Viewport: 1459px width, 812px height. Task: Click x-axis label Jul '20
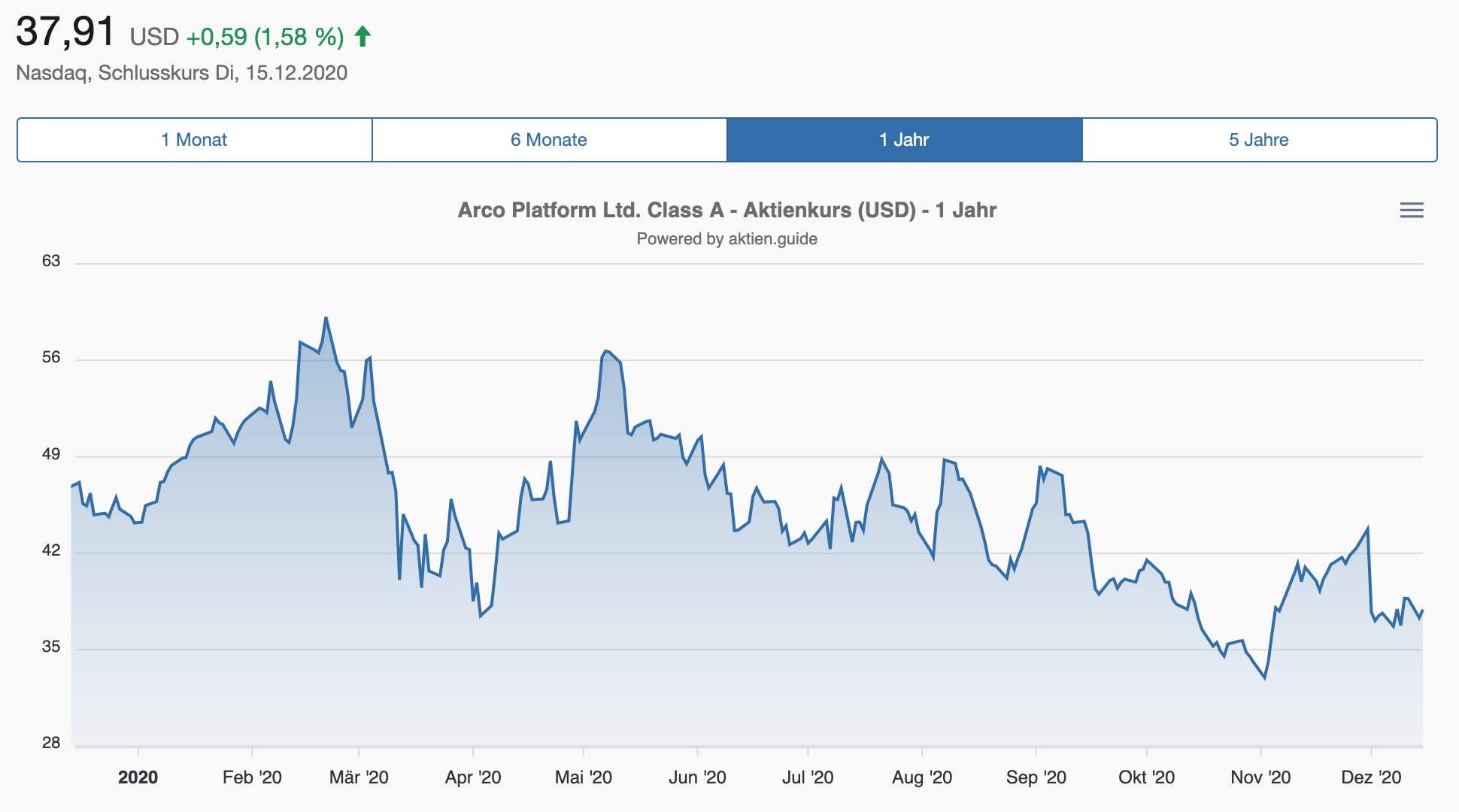click(808, 777)
